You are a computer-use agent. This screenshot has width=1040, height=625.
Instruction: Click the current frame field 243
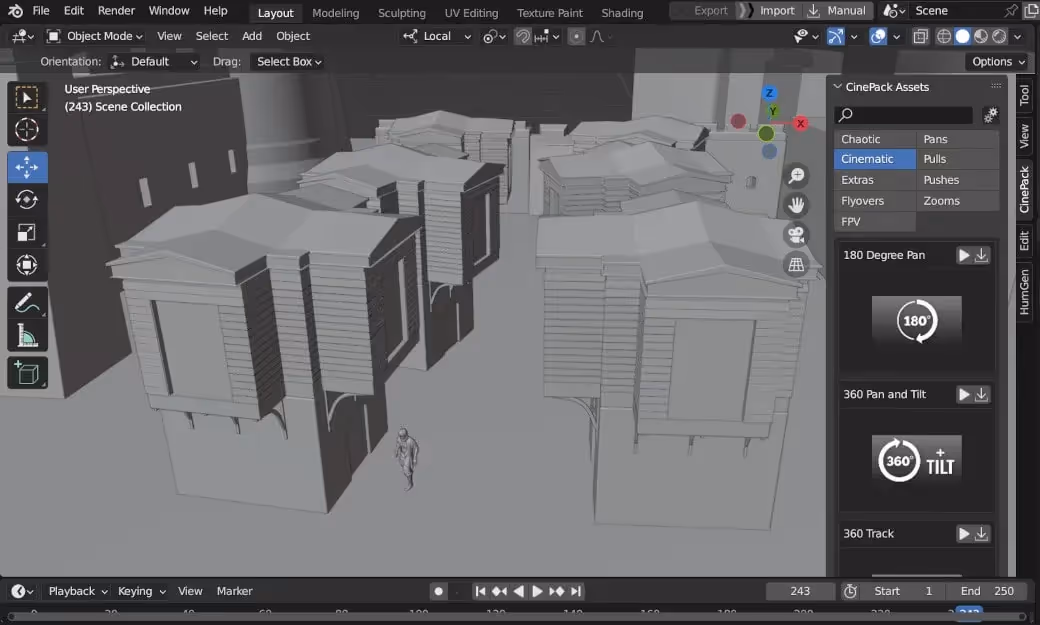coord(800,591)
